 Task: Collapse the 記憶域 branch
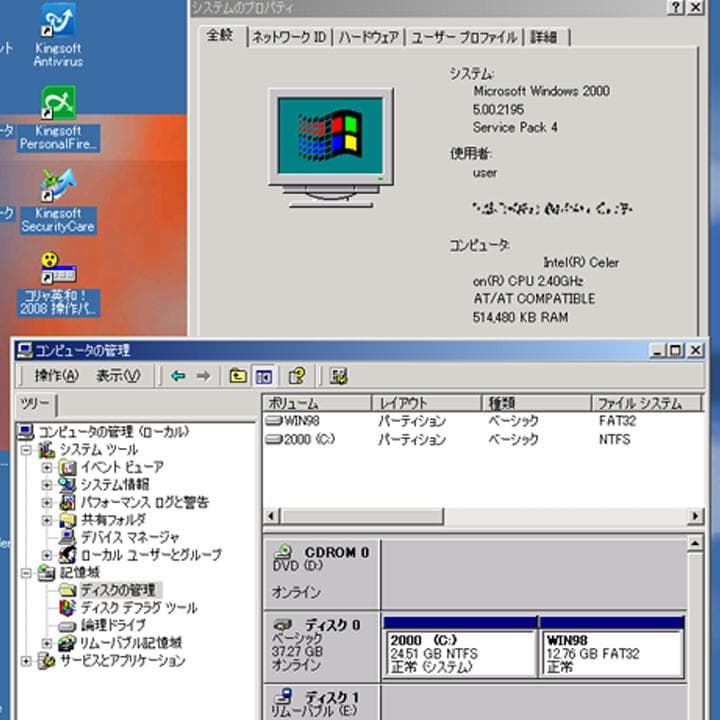(26, 573)
